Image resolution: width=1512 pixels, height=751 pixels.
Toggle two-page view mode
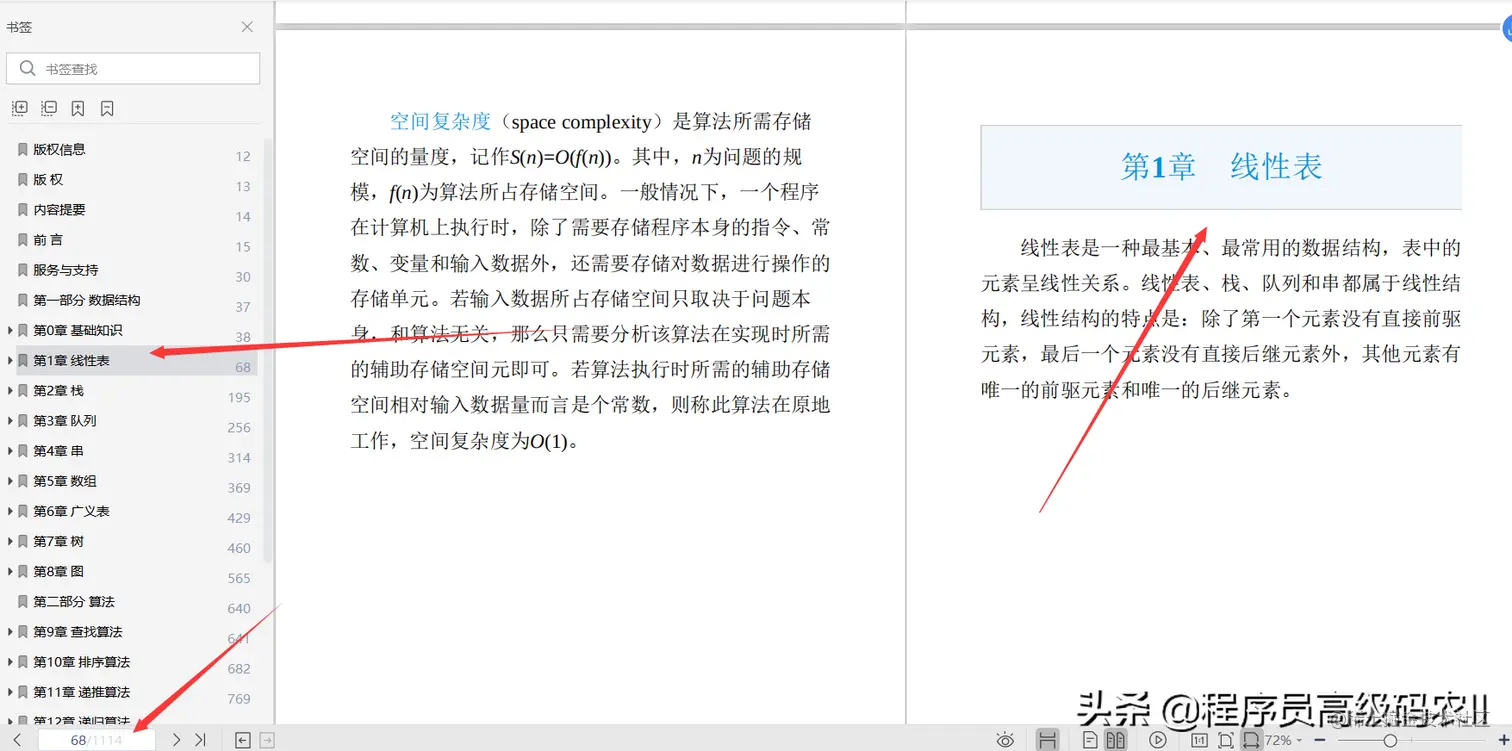[1116, 739]
